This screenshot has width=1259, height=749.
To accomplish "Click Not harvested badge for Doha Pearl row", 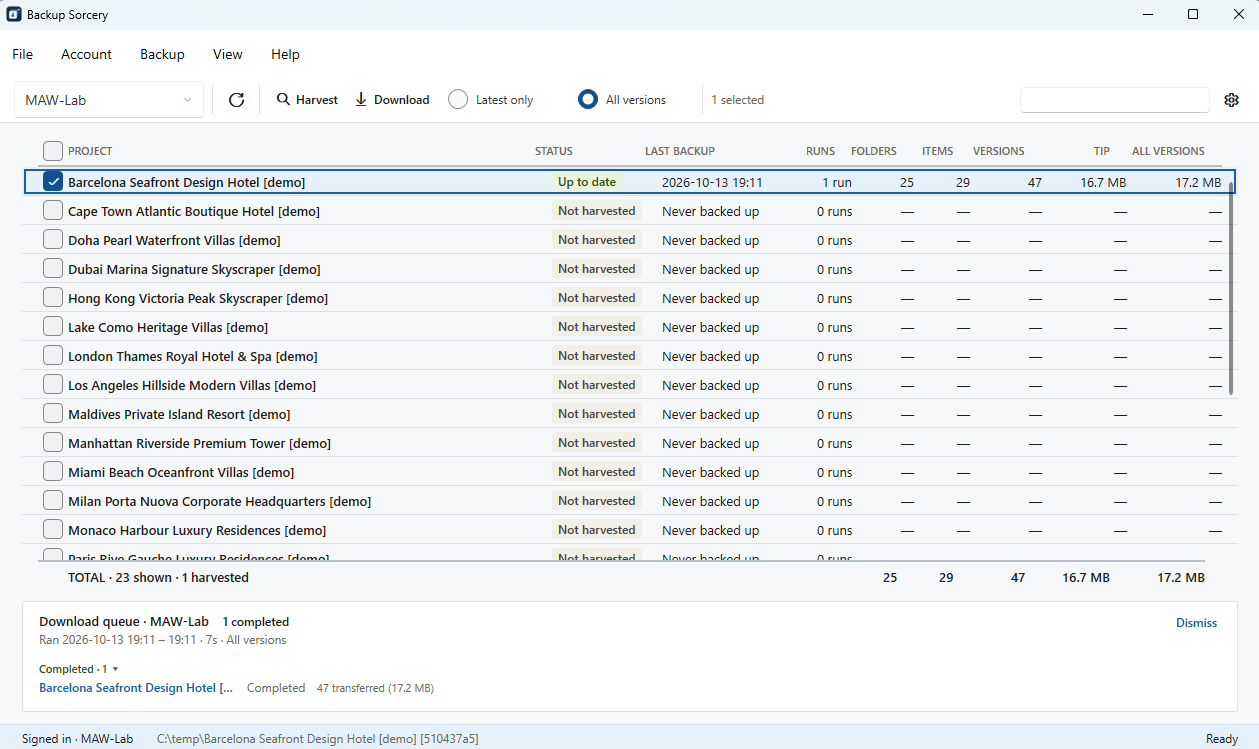I will coord(597,240).
